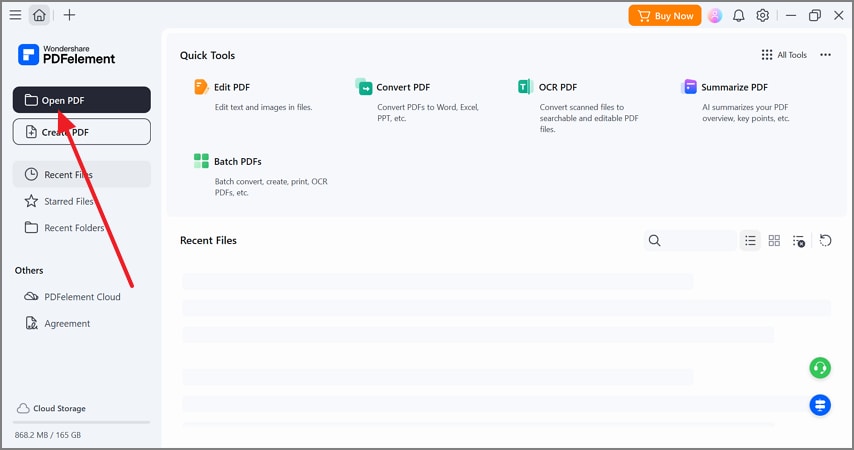
Task: Click the Summarize PDF tool icon
Action: (x=688, y=87)
